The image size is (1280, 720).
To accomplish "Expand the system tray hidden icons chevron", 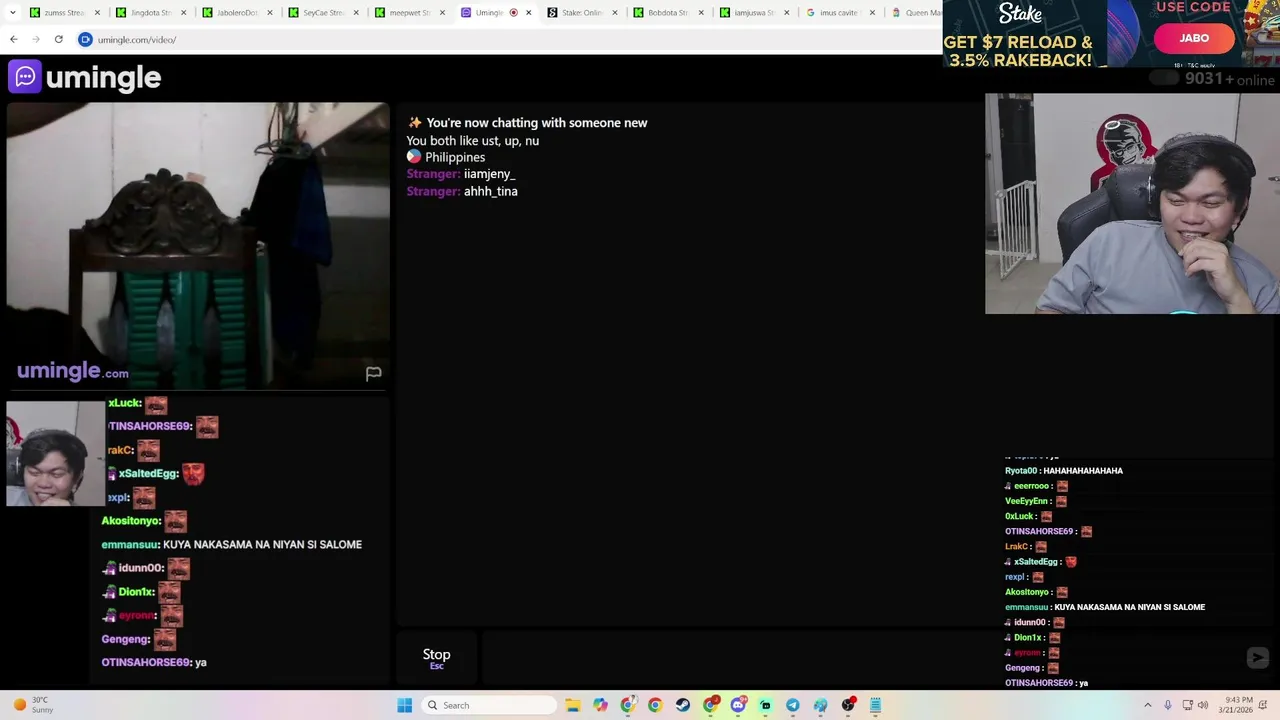I will click(x=1147, y=705).
